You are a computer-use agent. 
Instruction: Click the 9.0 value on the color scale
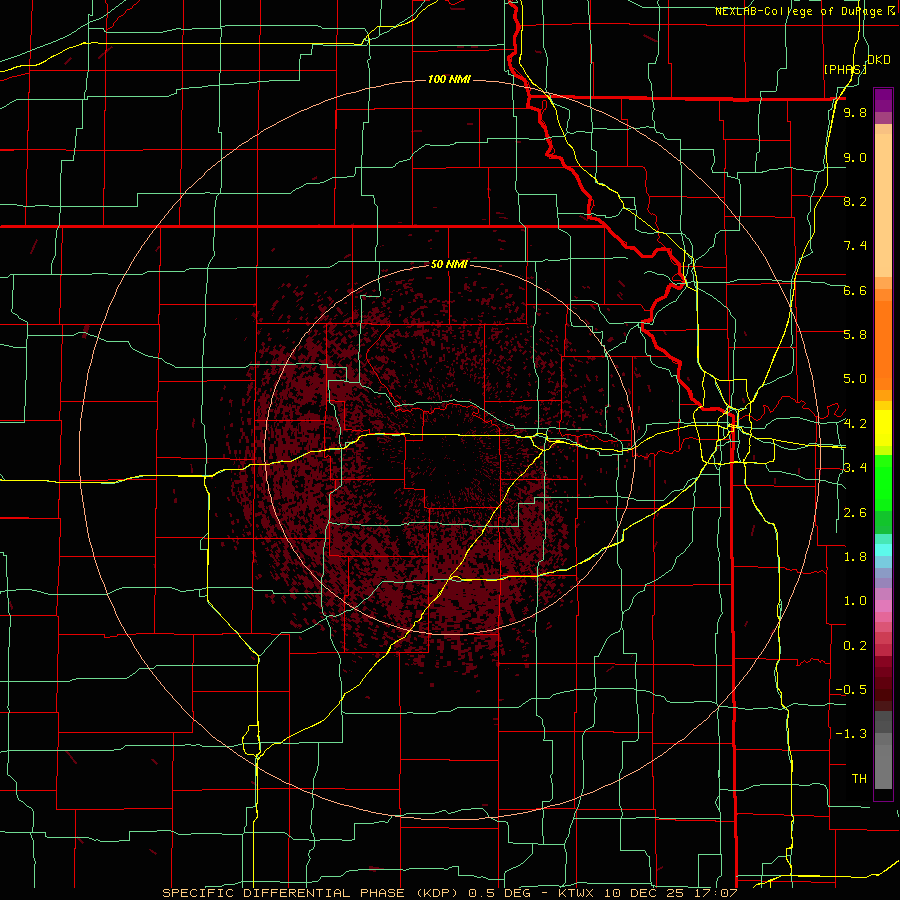point(855,157)
